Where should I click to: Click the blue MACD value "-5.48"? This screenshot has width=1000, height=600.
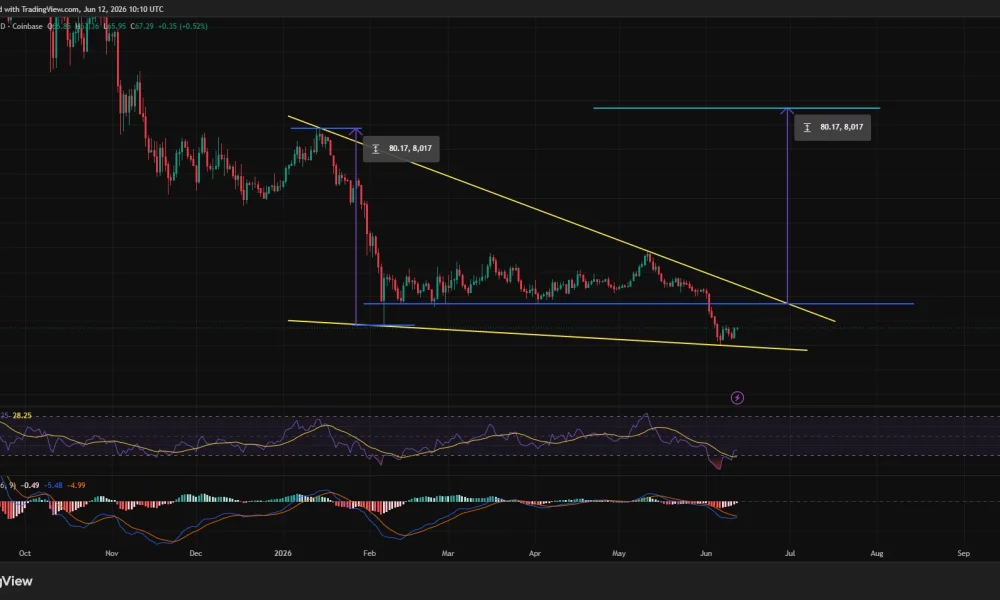[x=54, y=485]
